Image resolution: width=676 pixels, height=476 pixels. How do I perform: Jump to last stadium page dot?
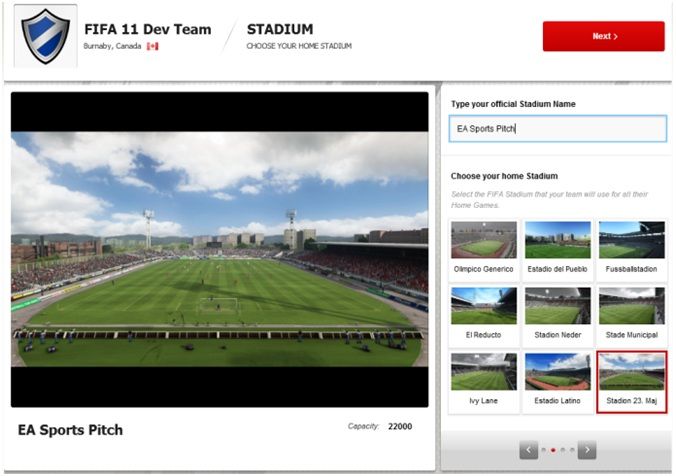pos(572,450)
